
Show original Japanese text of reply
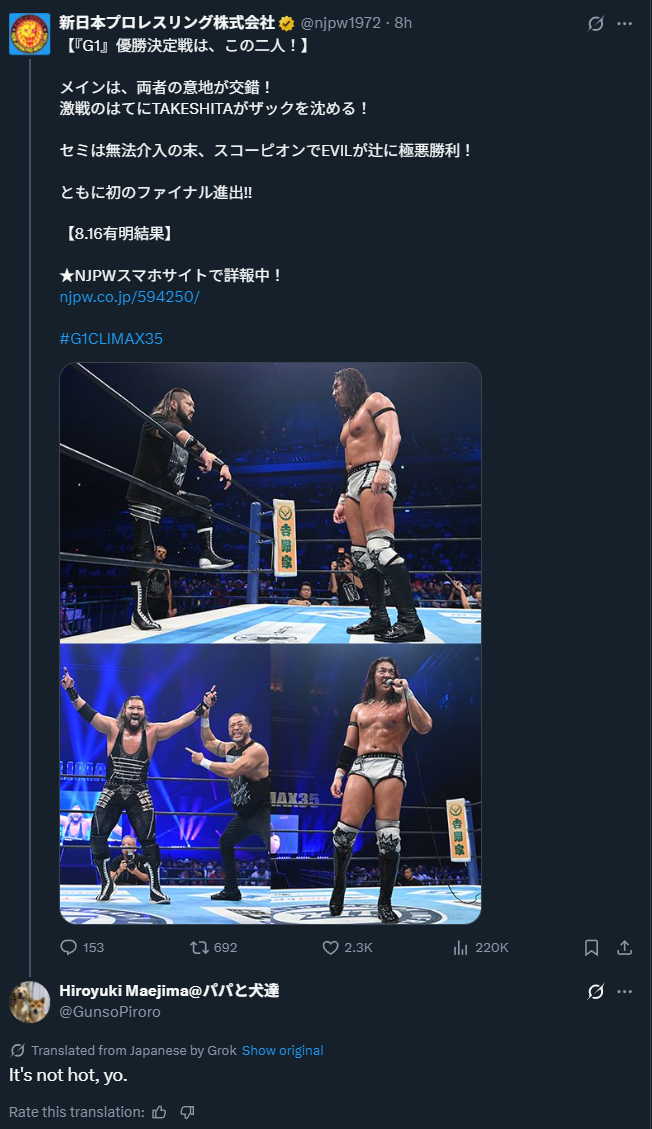click(282, 1051)
